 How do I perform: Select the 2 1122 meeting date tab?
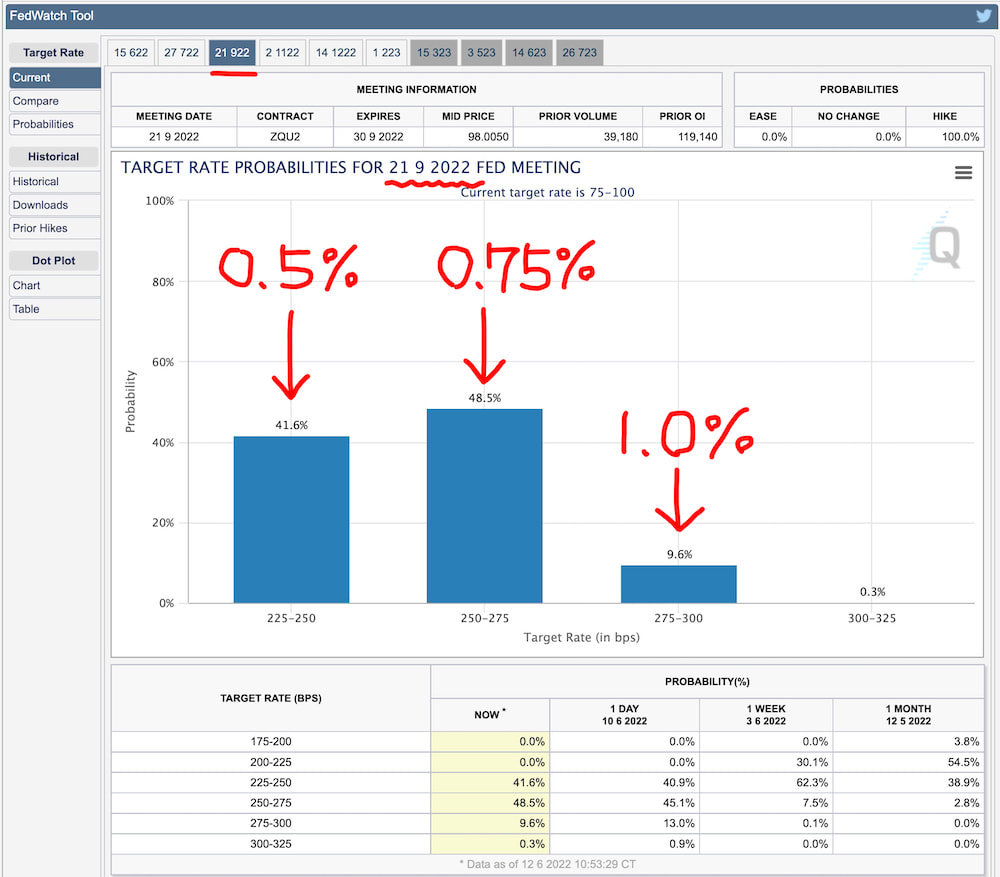pyautogui.click(x=282, y=53)
